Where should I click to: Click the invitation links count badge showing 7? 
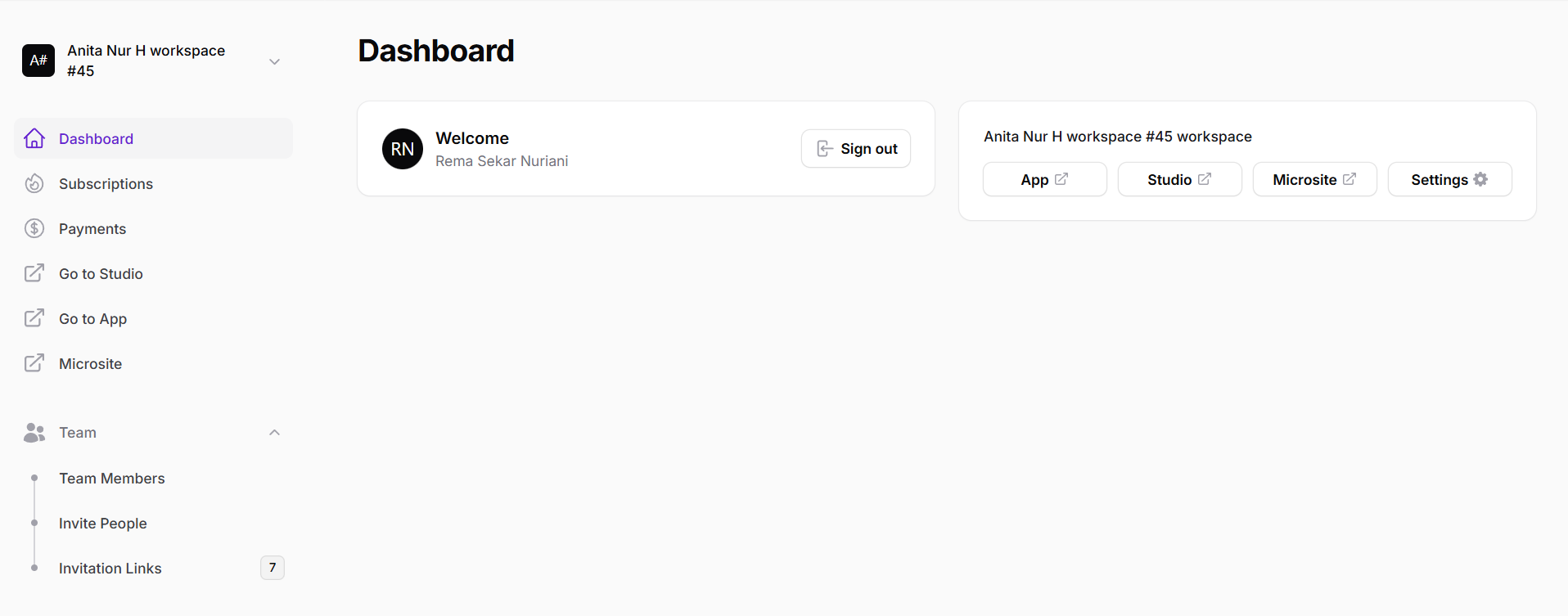coord(272,567)
